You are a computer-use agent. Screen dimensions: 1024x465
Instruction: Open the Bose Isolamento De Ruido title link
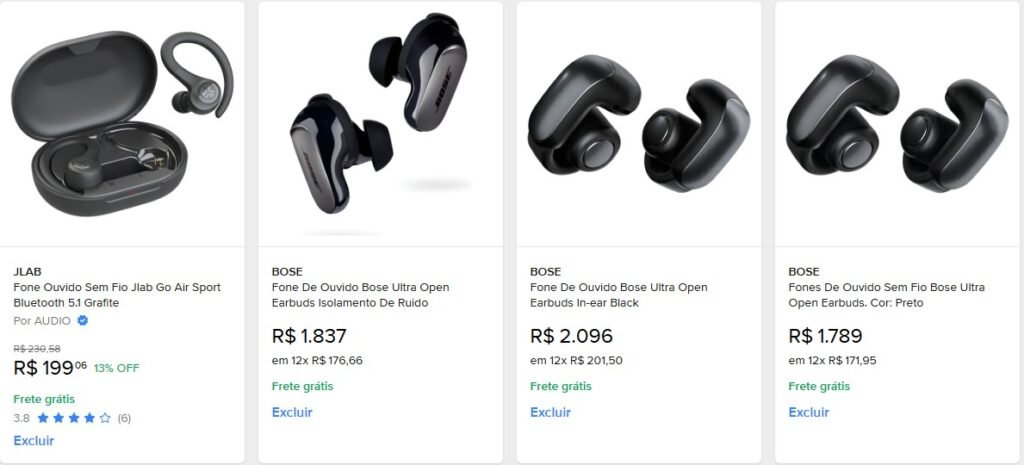point(360,295)
